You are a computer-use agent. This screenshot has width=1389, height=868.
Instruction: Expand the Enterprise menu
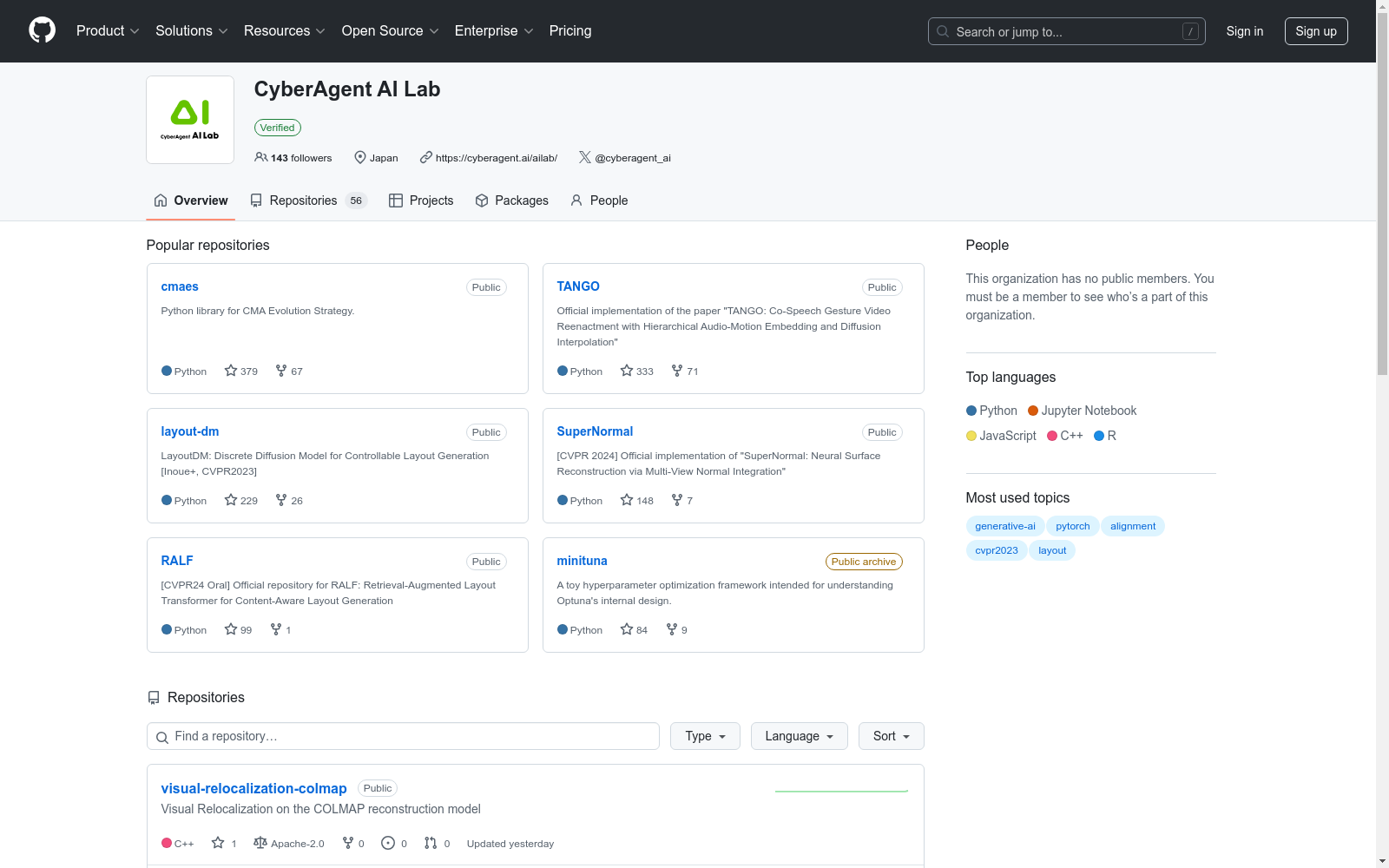tap(494, 31)
